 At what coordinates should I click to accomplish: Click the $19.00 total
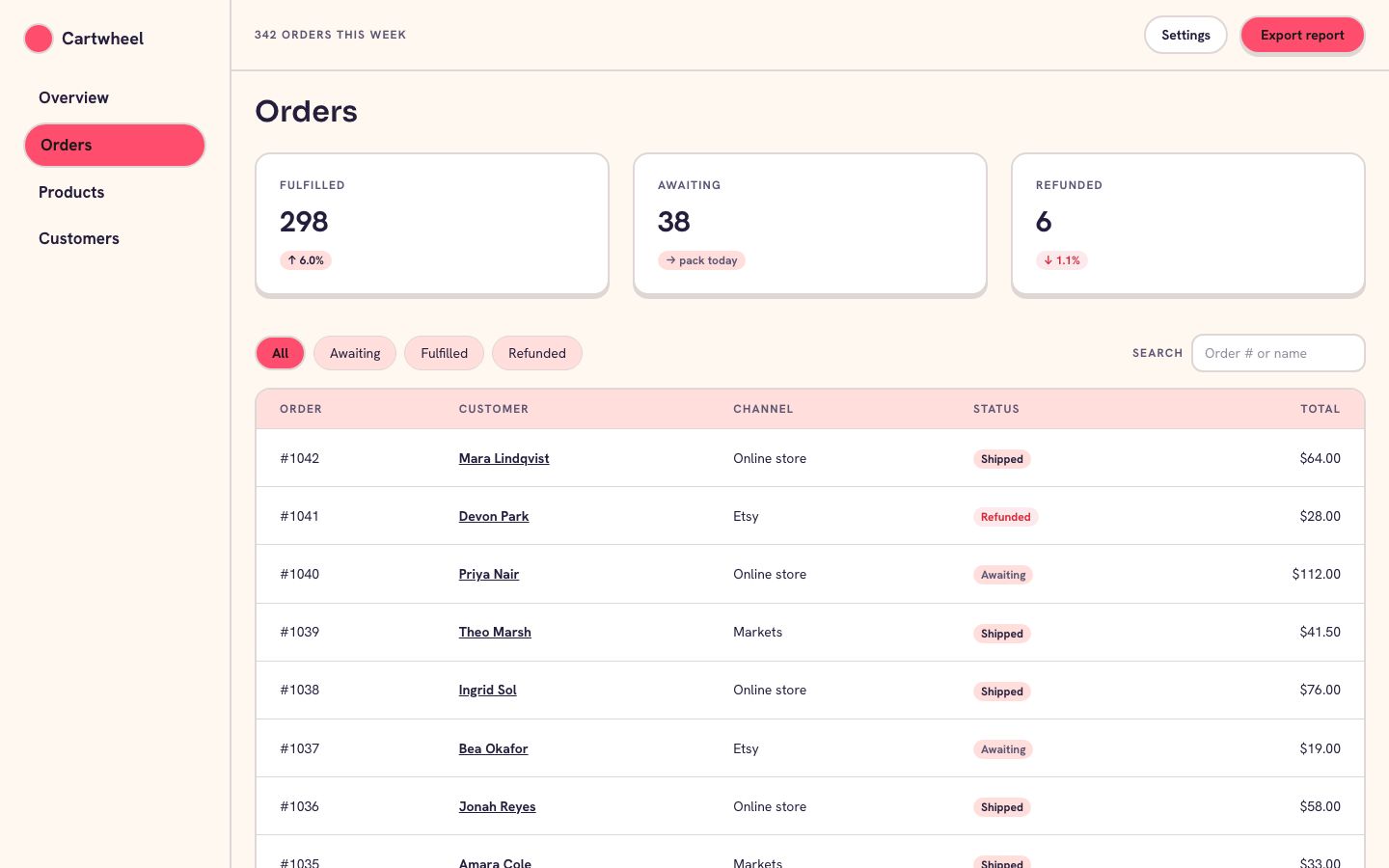[1321, 748]
